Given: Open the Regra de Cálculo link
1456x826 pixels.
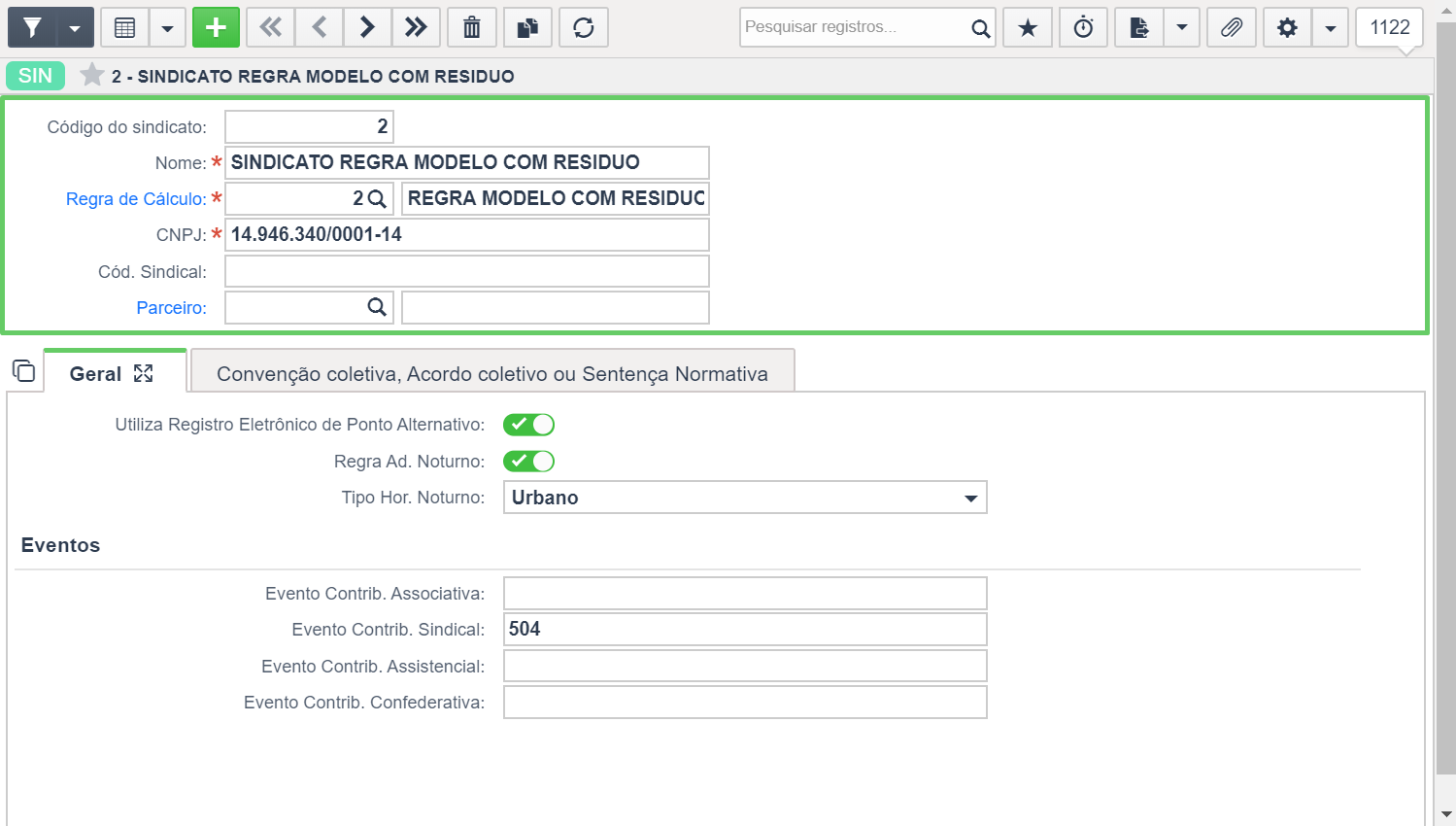Looking at the screenshot, I should click(x=136, y=199).
